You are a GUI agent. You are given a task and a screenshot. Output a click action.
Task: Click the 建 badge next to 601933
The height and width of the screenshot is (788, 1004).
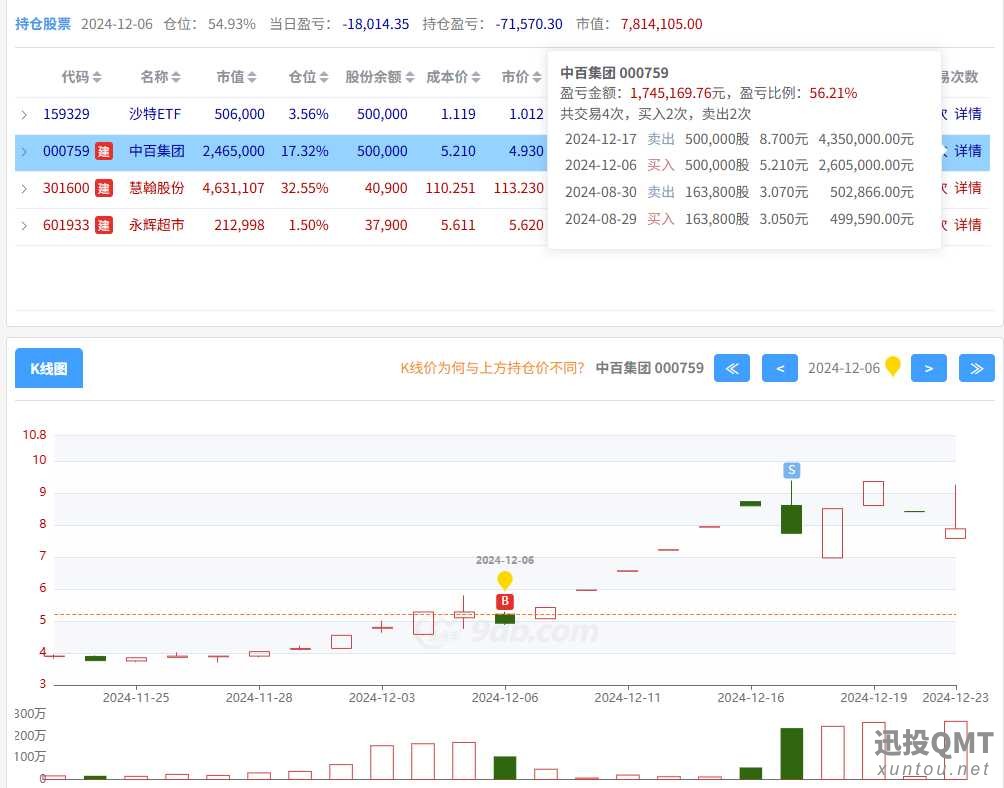[104, 225]
